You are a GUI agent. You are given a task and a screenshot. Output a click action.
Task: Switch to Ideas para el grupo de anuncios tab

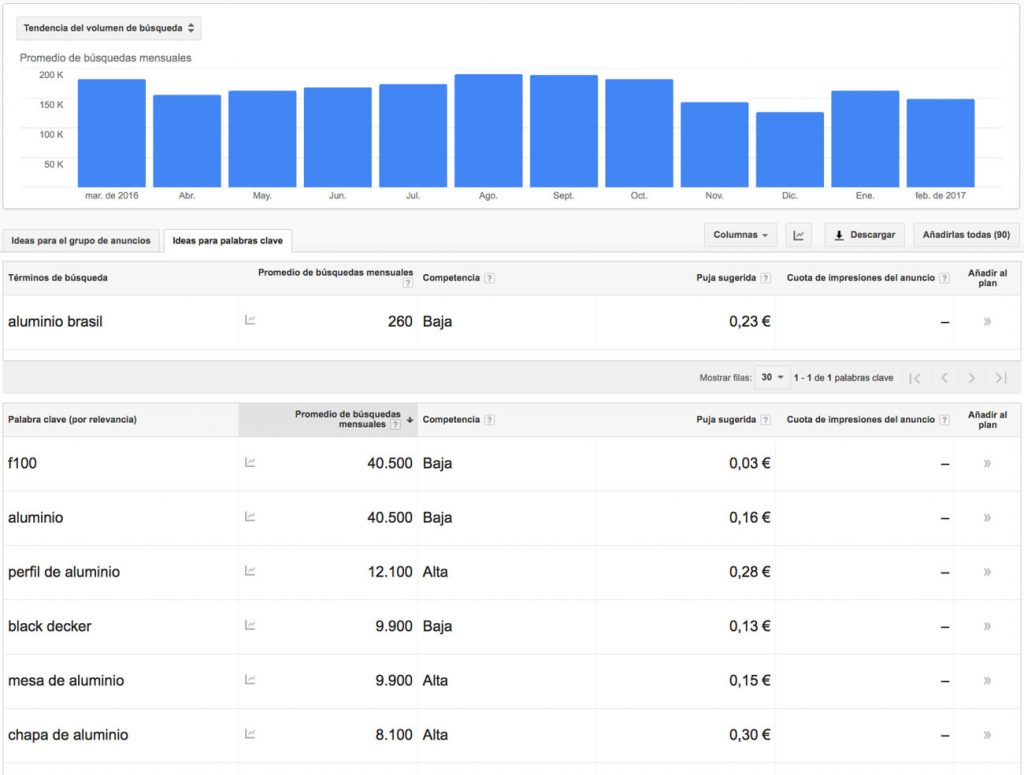pos(81,241)
